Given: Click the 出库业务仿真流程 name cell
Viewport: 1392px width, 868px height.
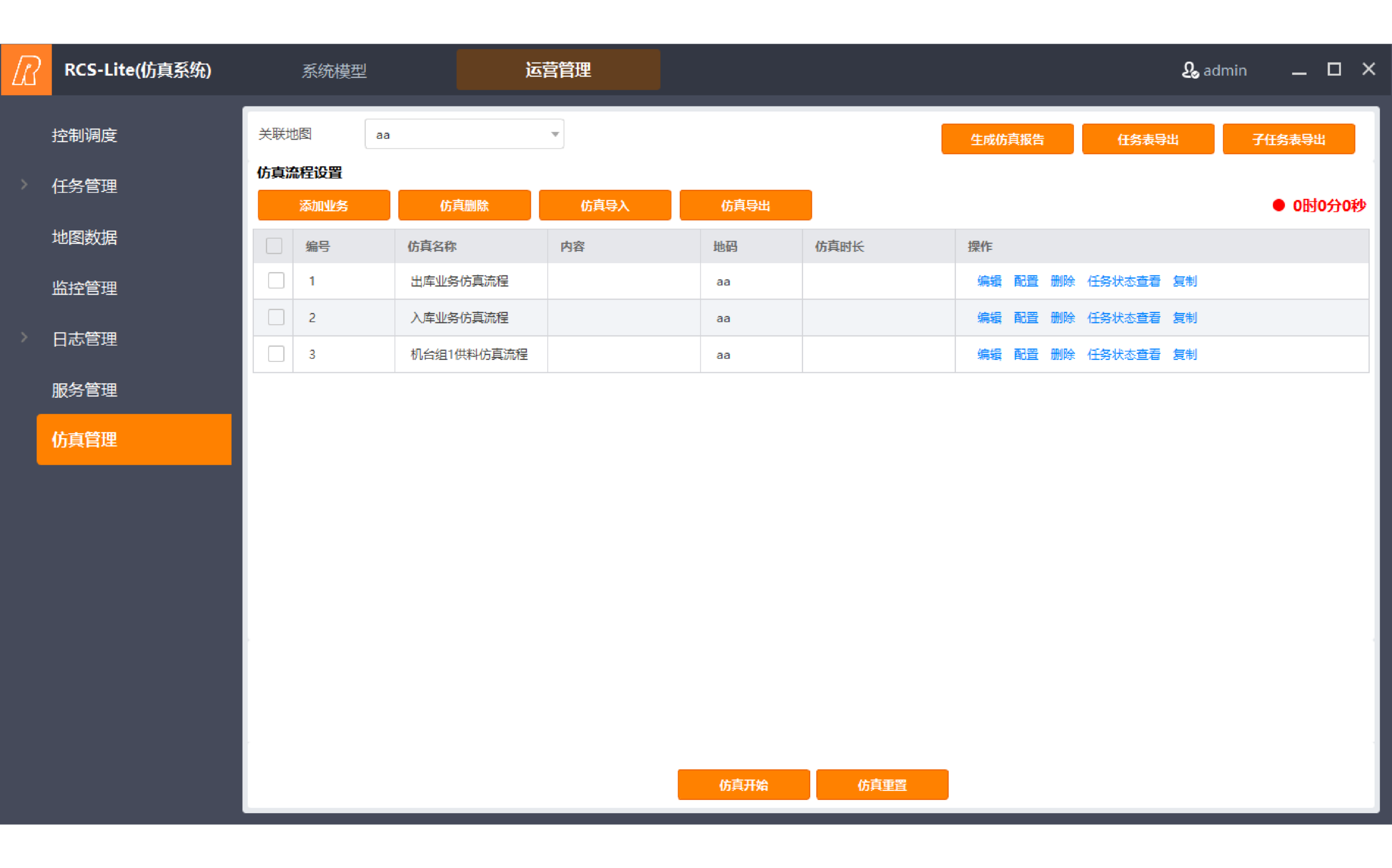Looking at the screenshot, I should coord(471,280).
